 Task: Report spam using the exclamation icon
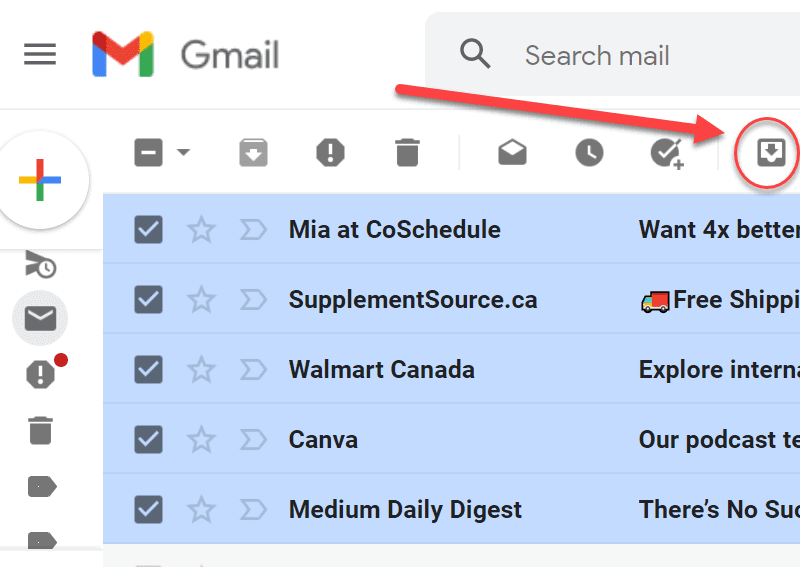330,153
